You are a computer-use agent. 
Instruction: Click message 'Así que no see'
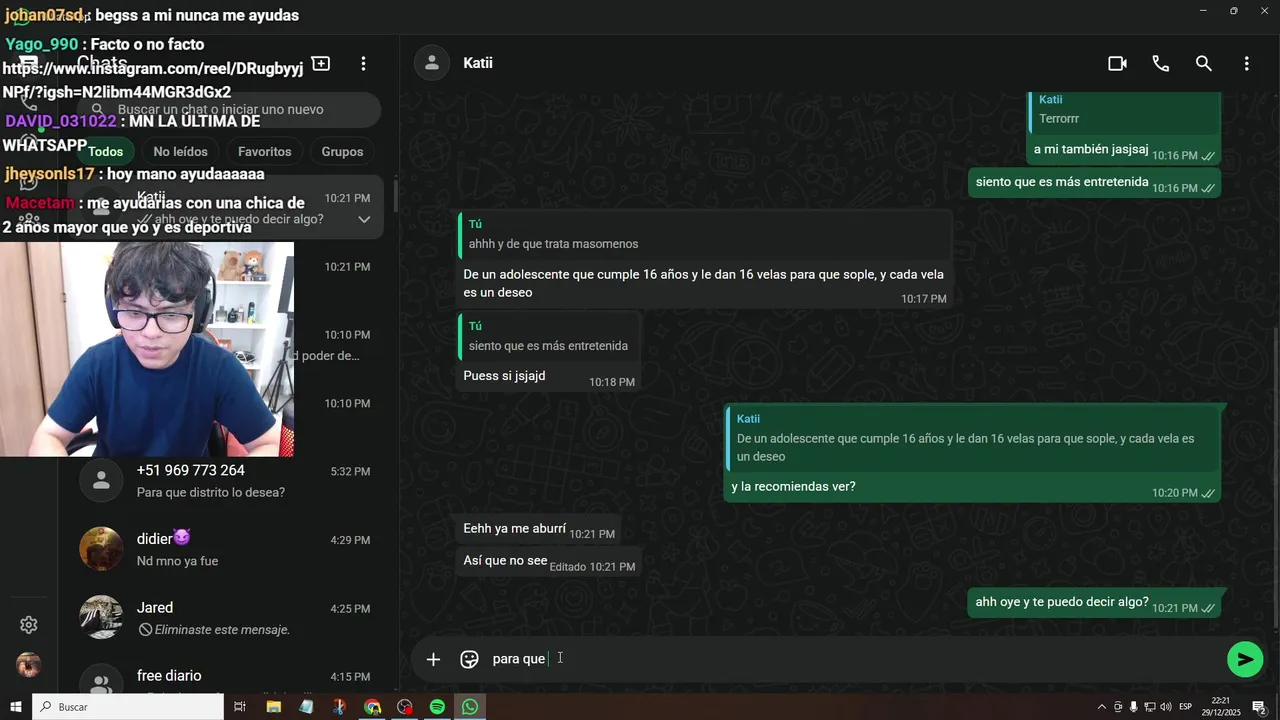tap(505, 560)
